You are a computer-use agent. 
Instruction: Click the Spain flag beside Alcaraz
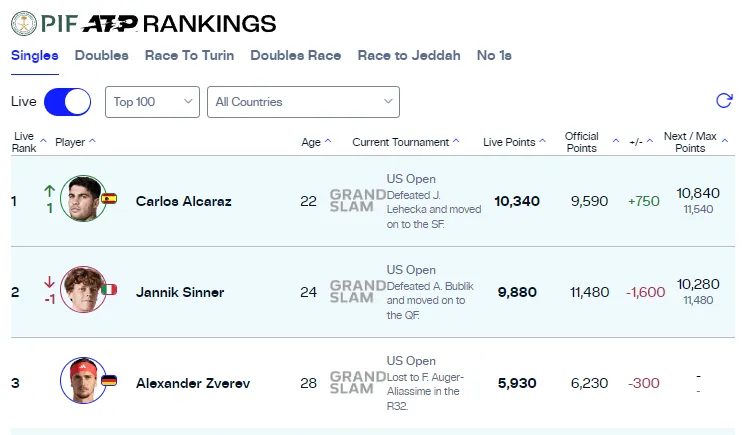click(109, 198)
